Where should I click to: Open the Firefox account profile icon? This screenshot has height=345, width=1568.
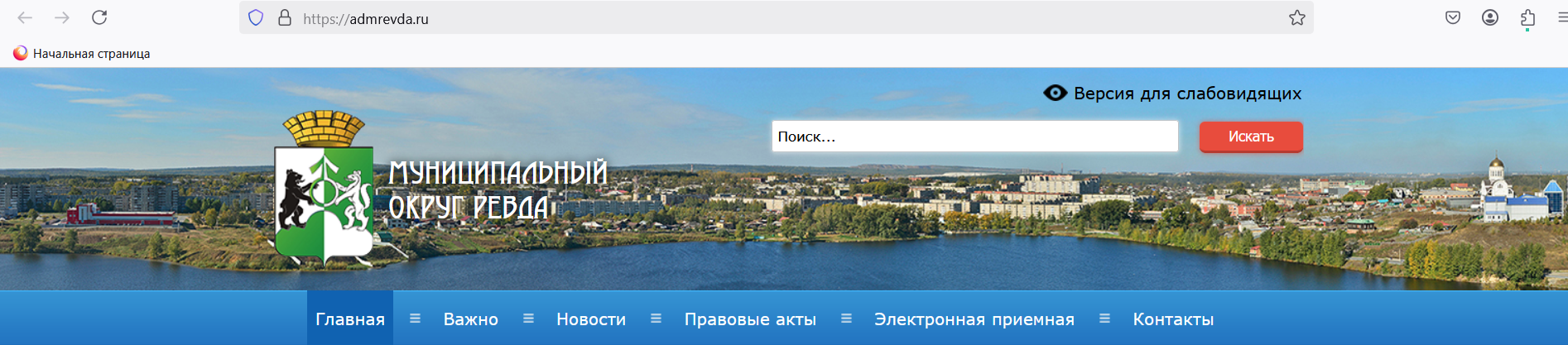point(1490,18)
